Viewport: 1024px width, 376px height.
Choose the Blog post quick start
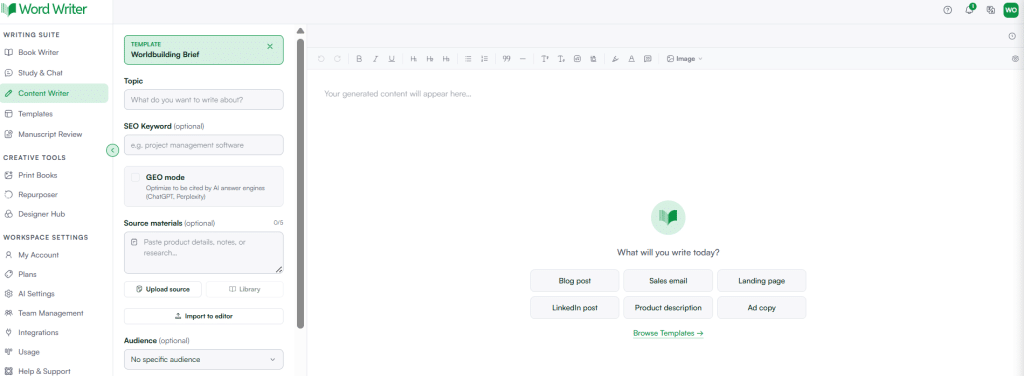point(575,281)
